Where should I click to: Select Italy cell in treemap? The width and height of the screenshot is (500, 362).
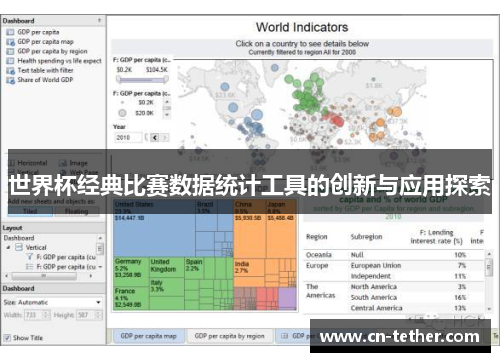click(x=166, y=287)
